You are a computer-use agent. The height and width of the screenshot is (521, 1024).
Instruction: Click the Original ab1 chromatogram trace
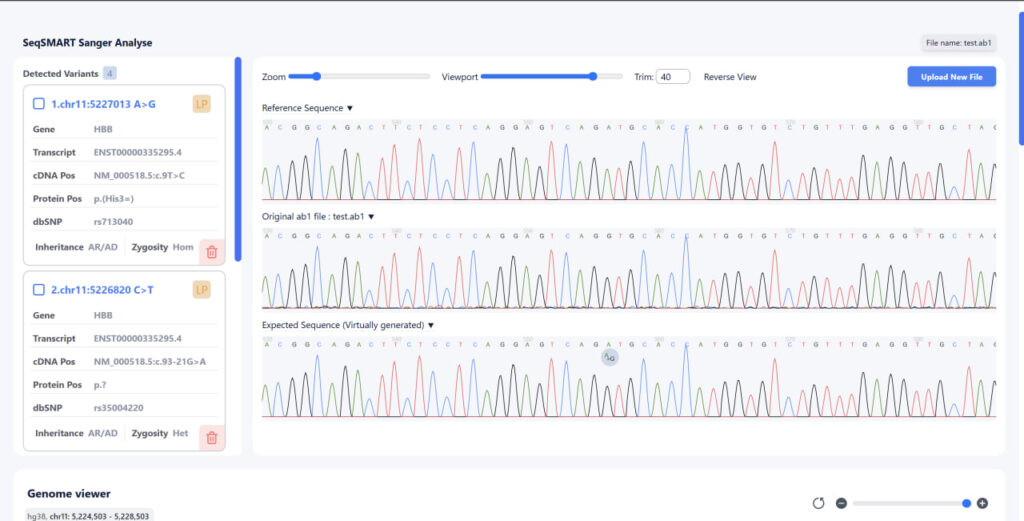coord(628,268)
